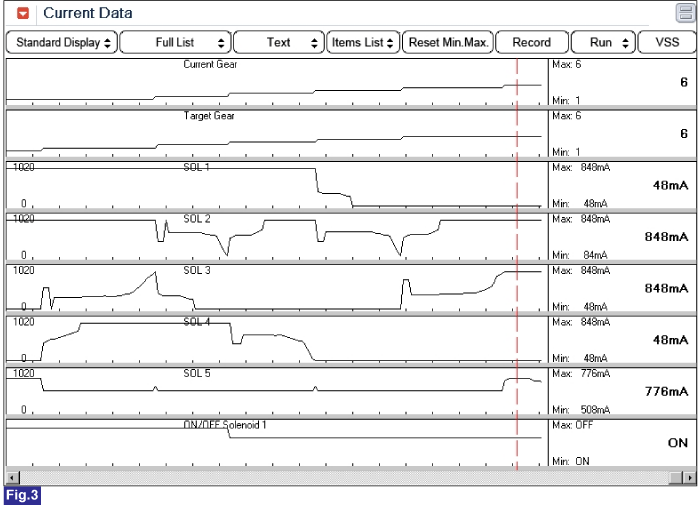Click the ON/OFF Solenoid 1 value ON

(678, 443)
